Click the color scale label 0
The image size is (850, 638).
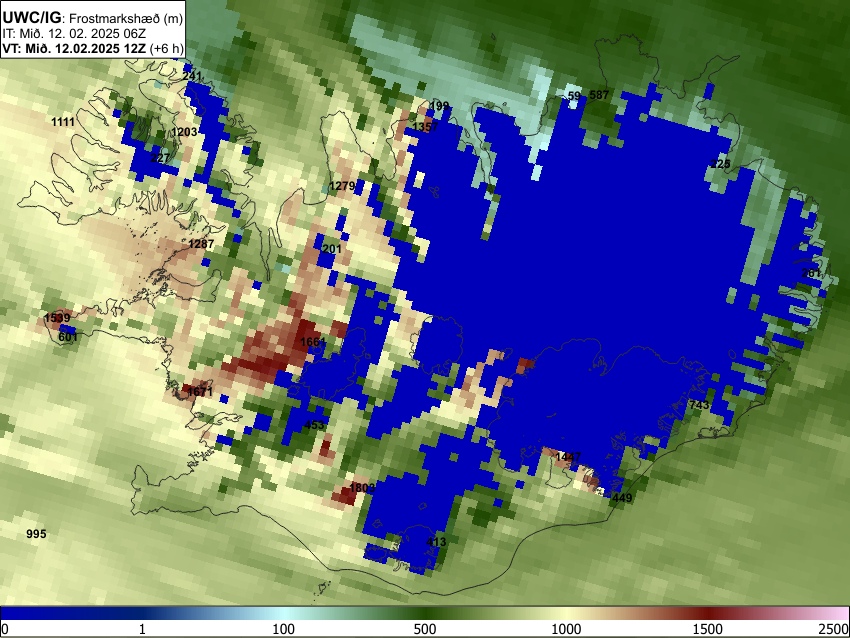click(x=5, y=629)
